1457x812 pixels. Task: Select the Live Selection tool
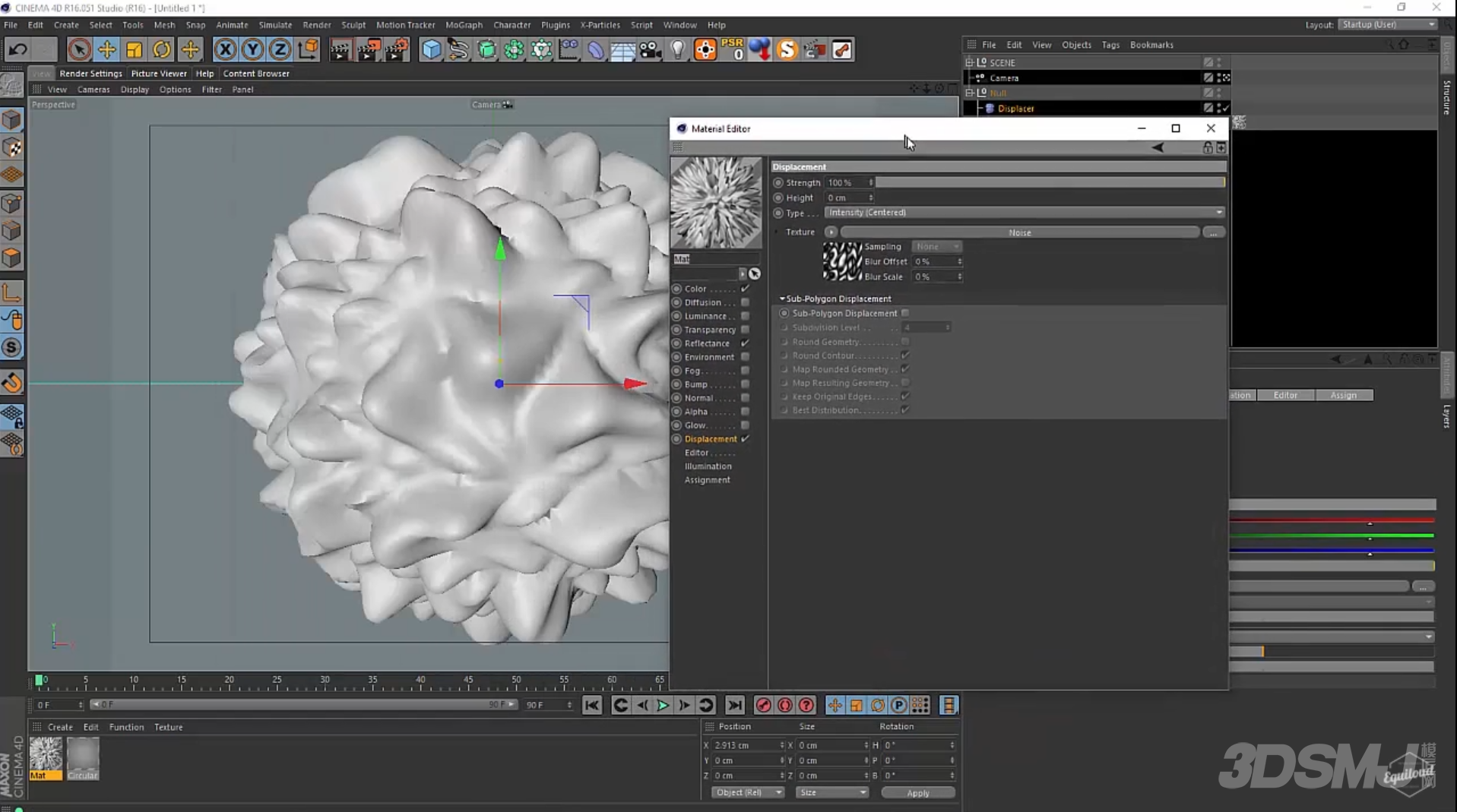pos(79,50)
